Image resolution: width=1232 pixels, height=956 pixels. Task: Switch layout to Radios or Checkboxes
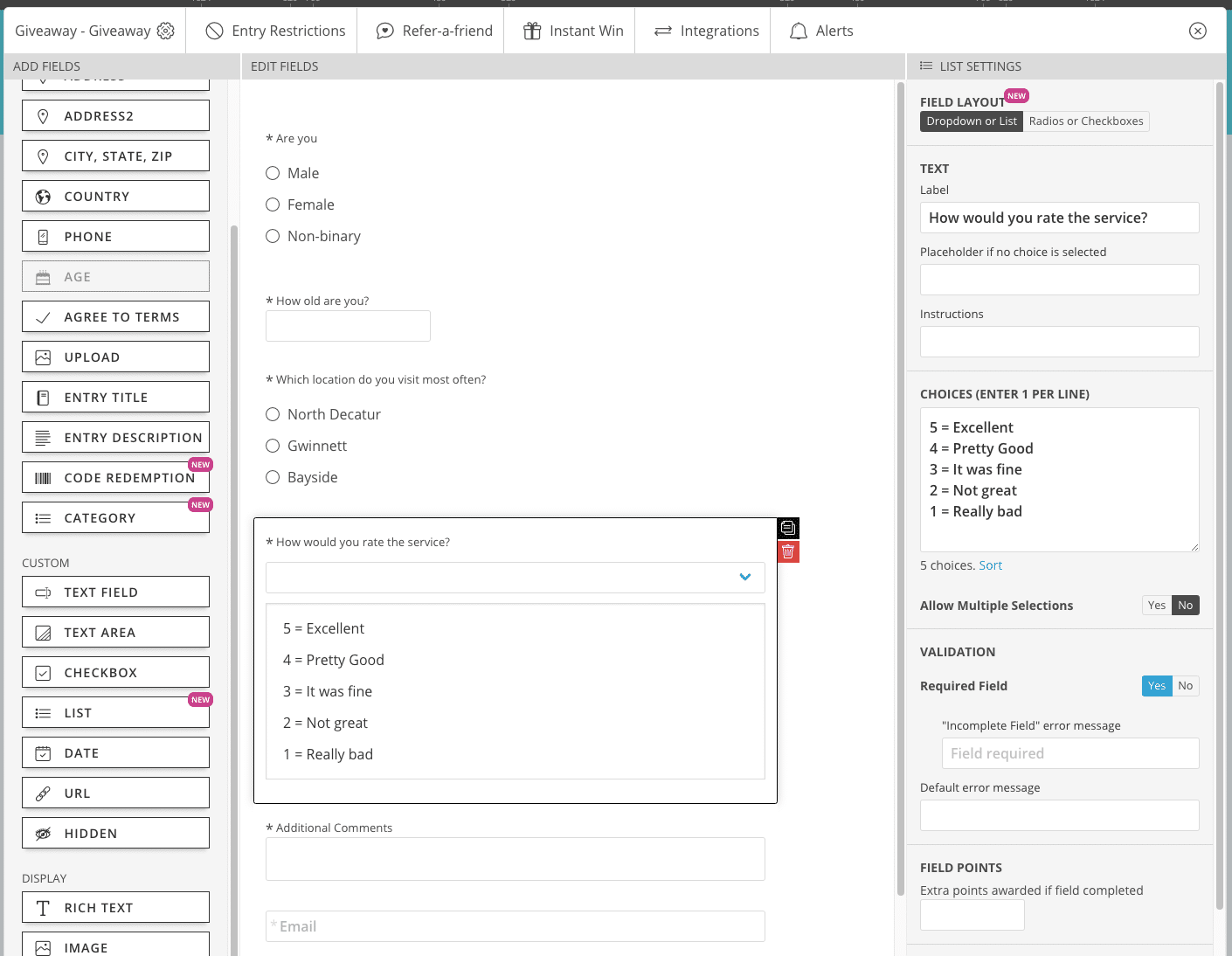(x=1085, y=121)
